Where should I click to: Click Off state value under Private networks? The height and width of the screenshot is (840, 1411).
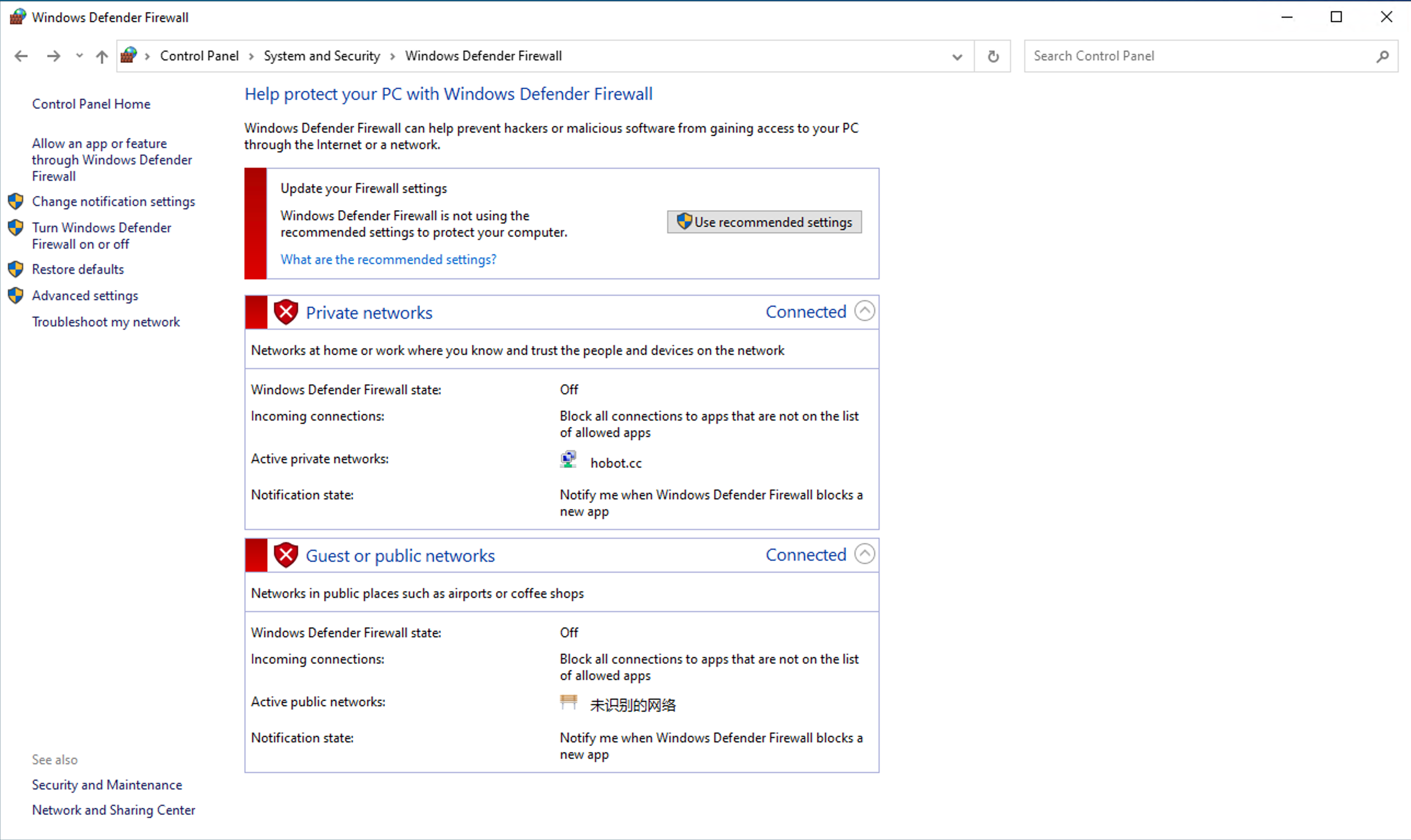569,389
